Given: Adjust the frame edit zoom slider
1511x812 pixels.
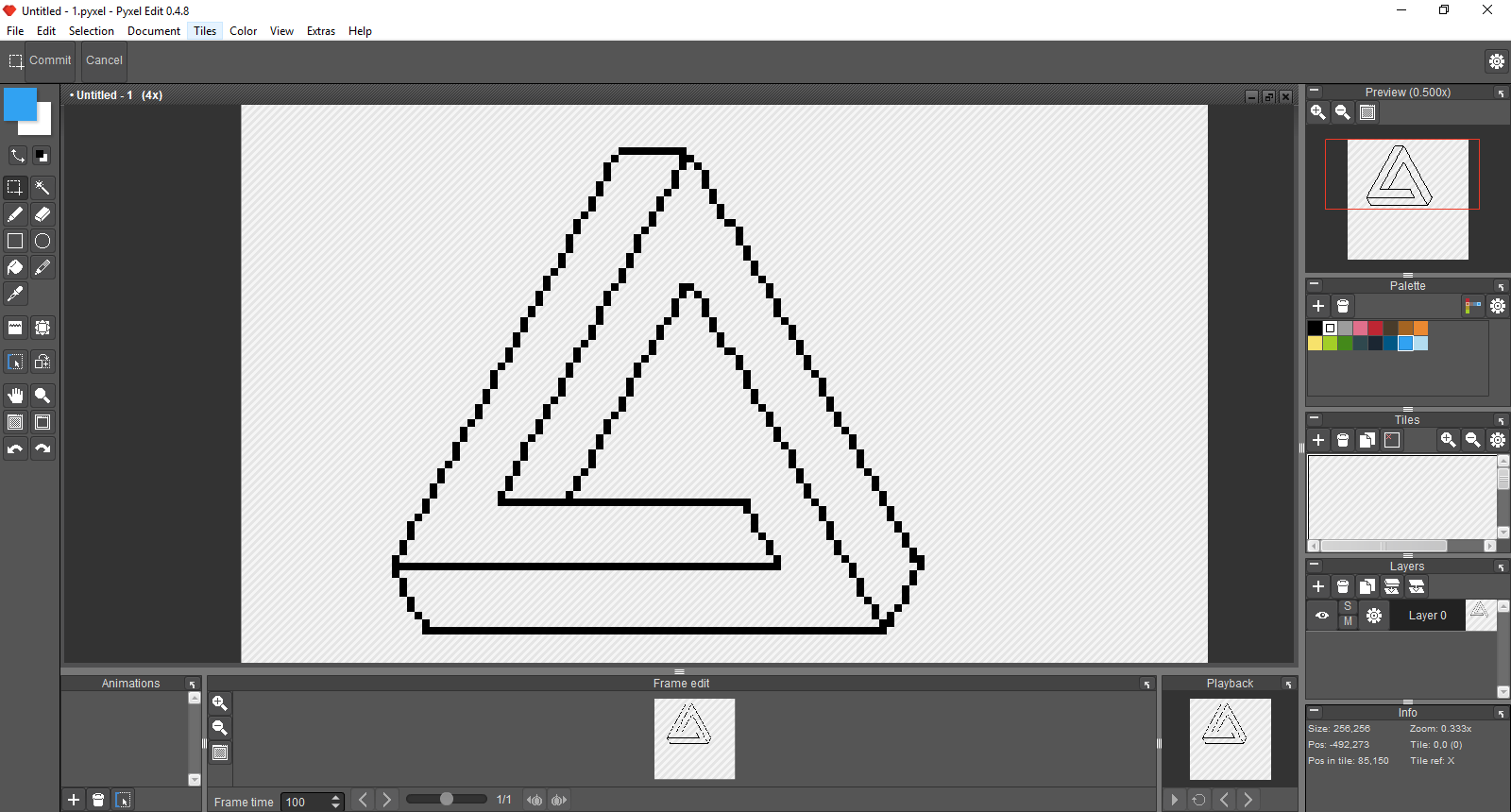Looking at the screenshot, I should 447,799.
